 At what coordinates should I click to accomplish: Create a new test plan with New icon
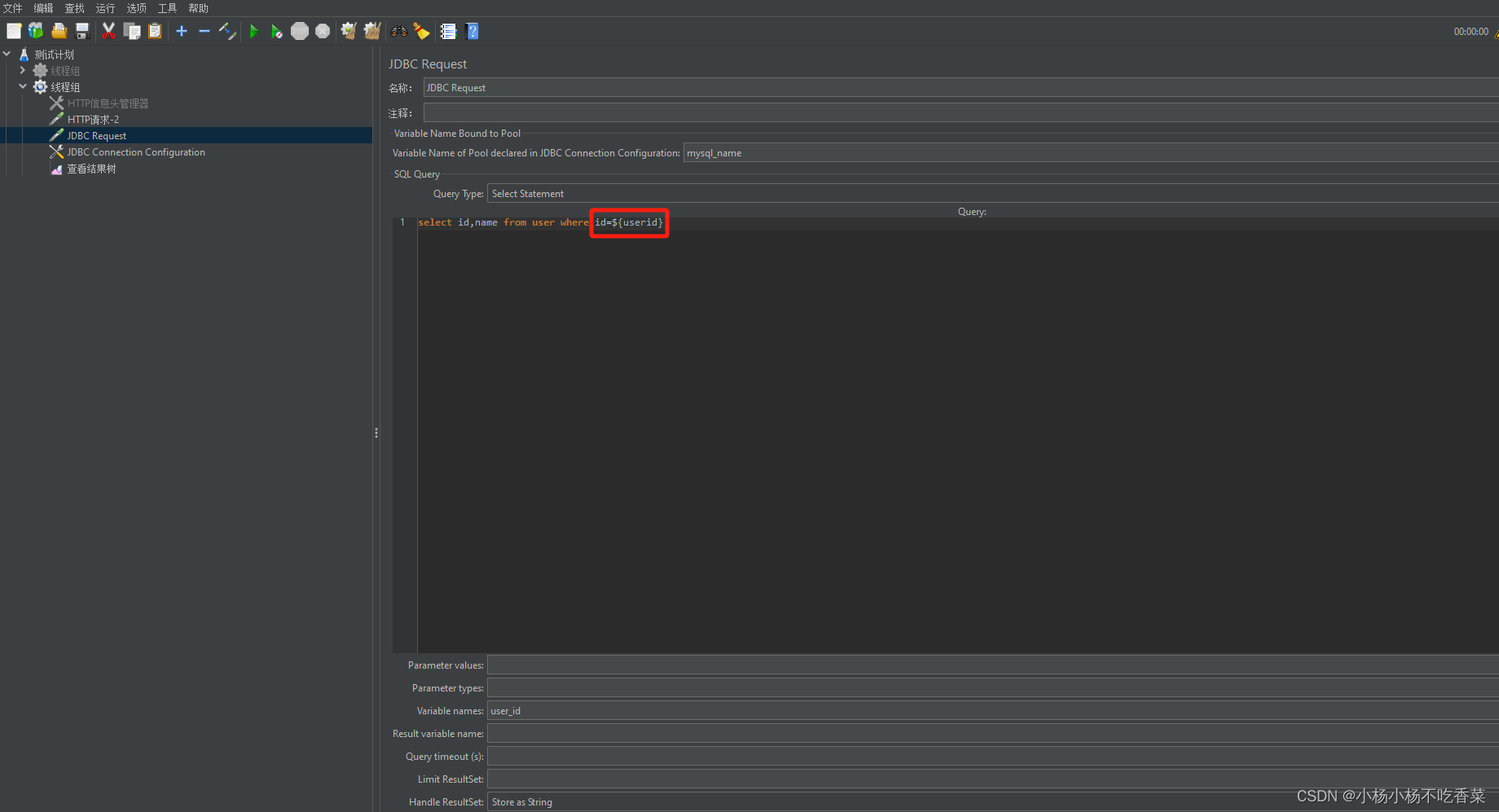tap(14, 31)
